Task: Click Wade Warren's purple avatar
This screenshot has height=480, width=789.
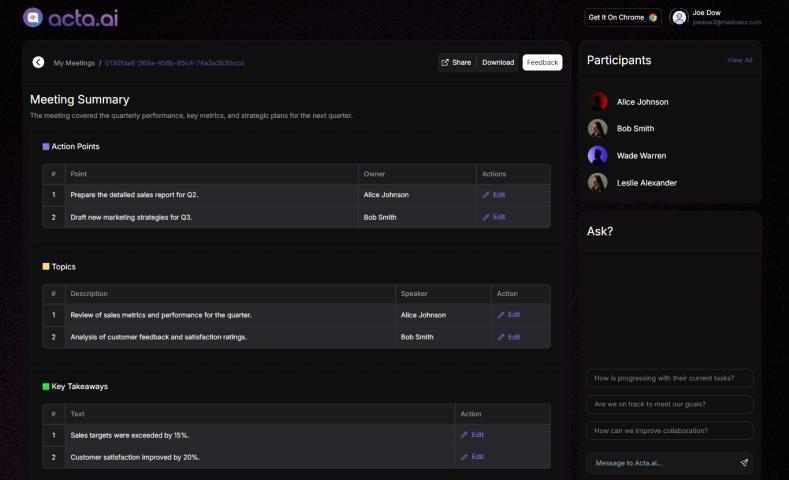Action: click(x=598, y=155)
